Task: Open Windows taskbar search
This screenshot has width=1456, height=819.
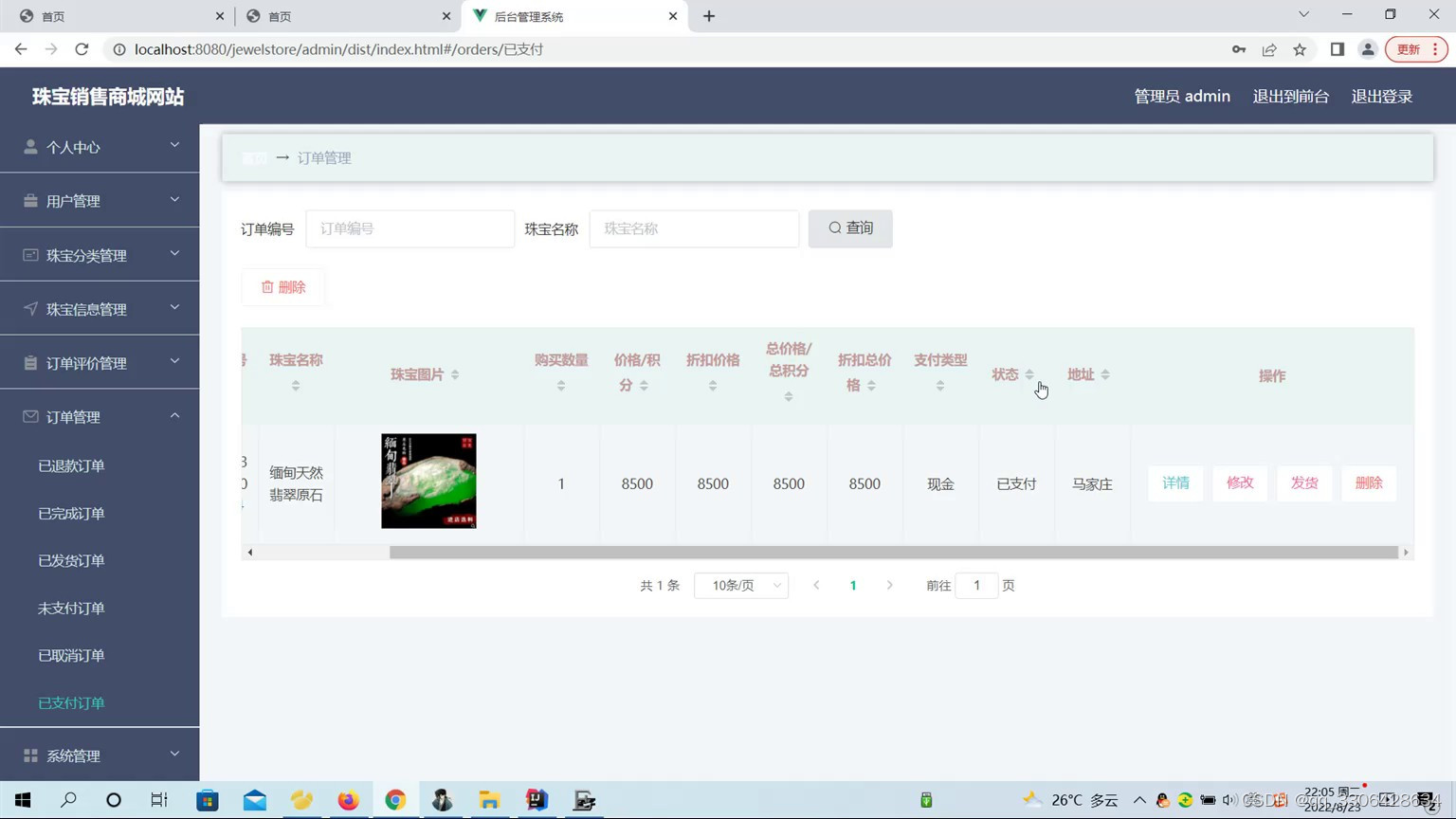Action: pyautogui.click(x=68, y=800)
